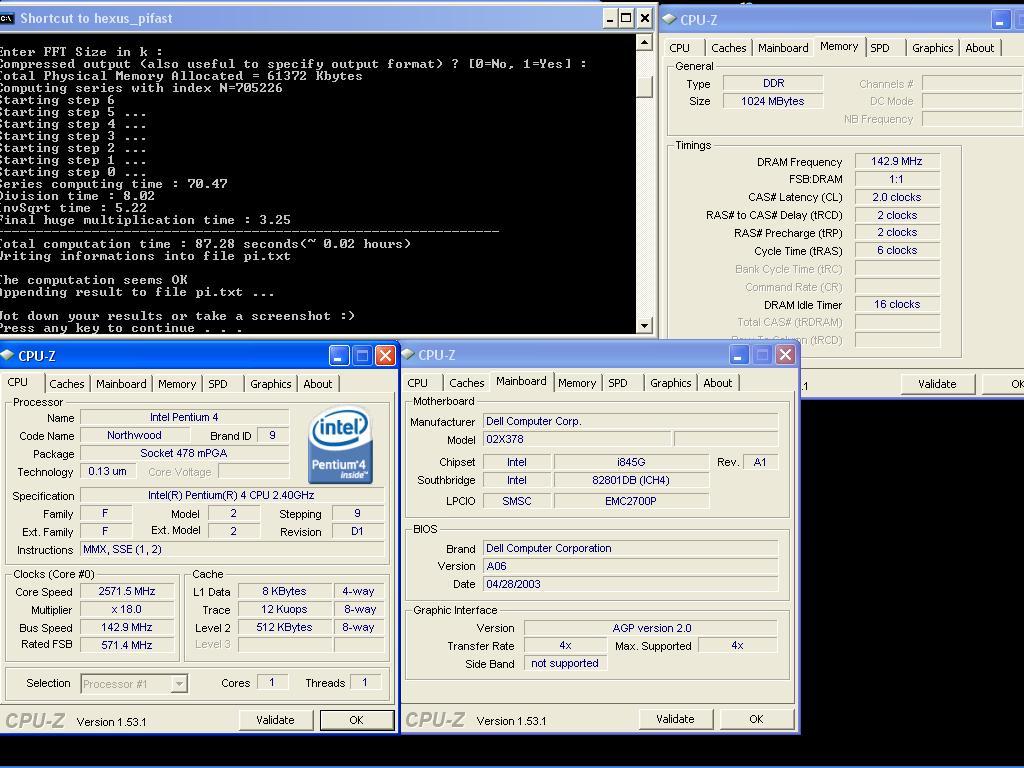
Task: Click the Rated FSB value 571.4 MHz
Action: click(127, 645)
